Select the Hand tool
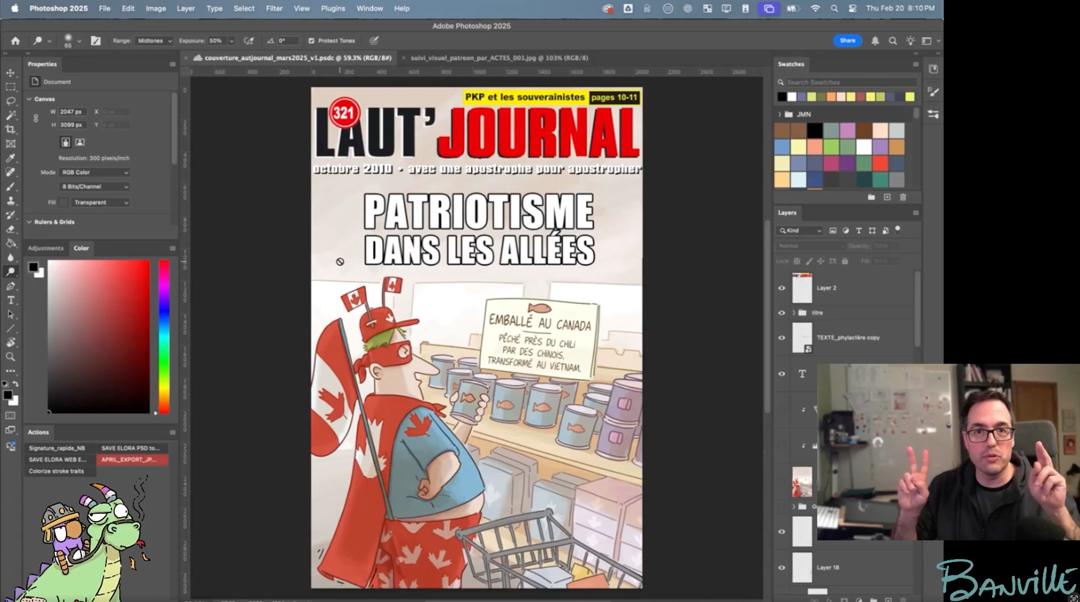The image size is (1080, 602). tap(10, 342)
